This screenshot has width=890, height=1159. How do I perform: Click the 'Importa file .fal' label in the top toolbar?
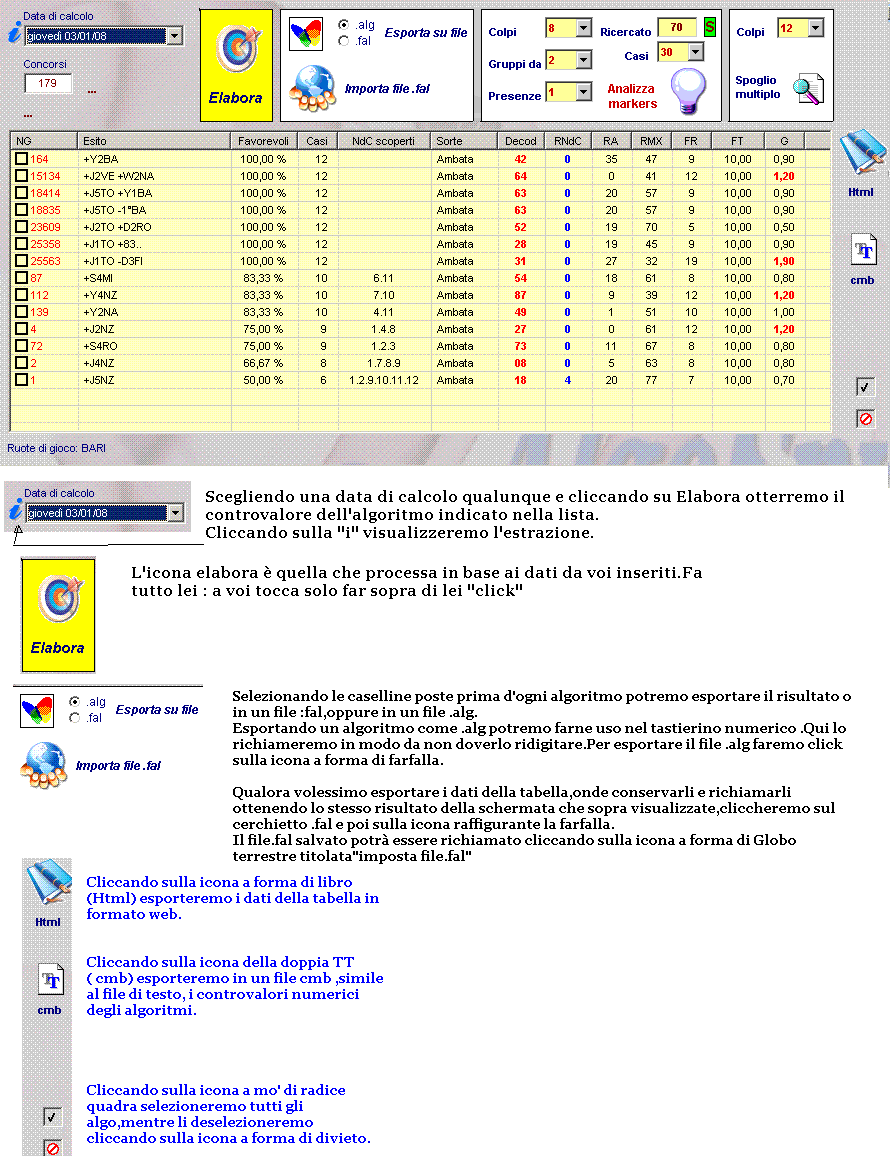(x=387, y=89)
